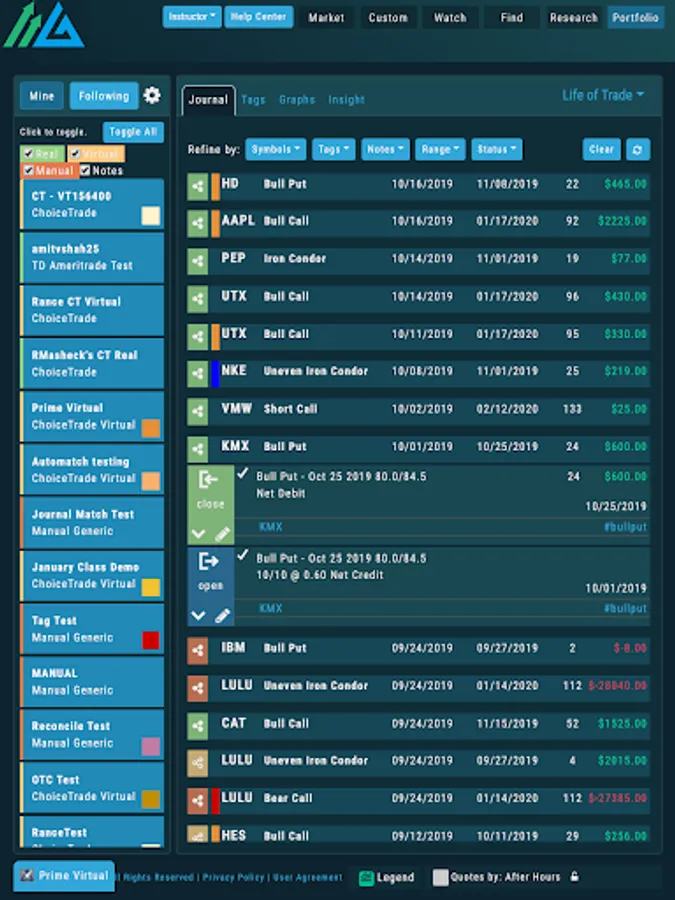This screenshot has width=675, height=900.
Task: Open the Range filter dropdown
Action: coord(440,149)
